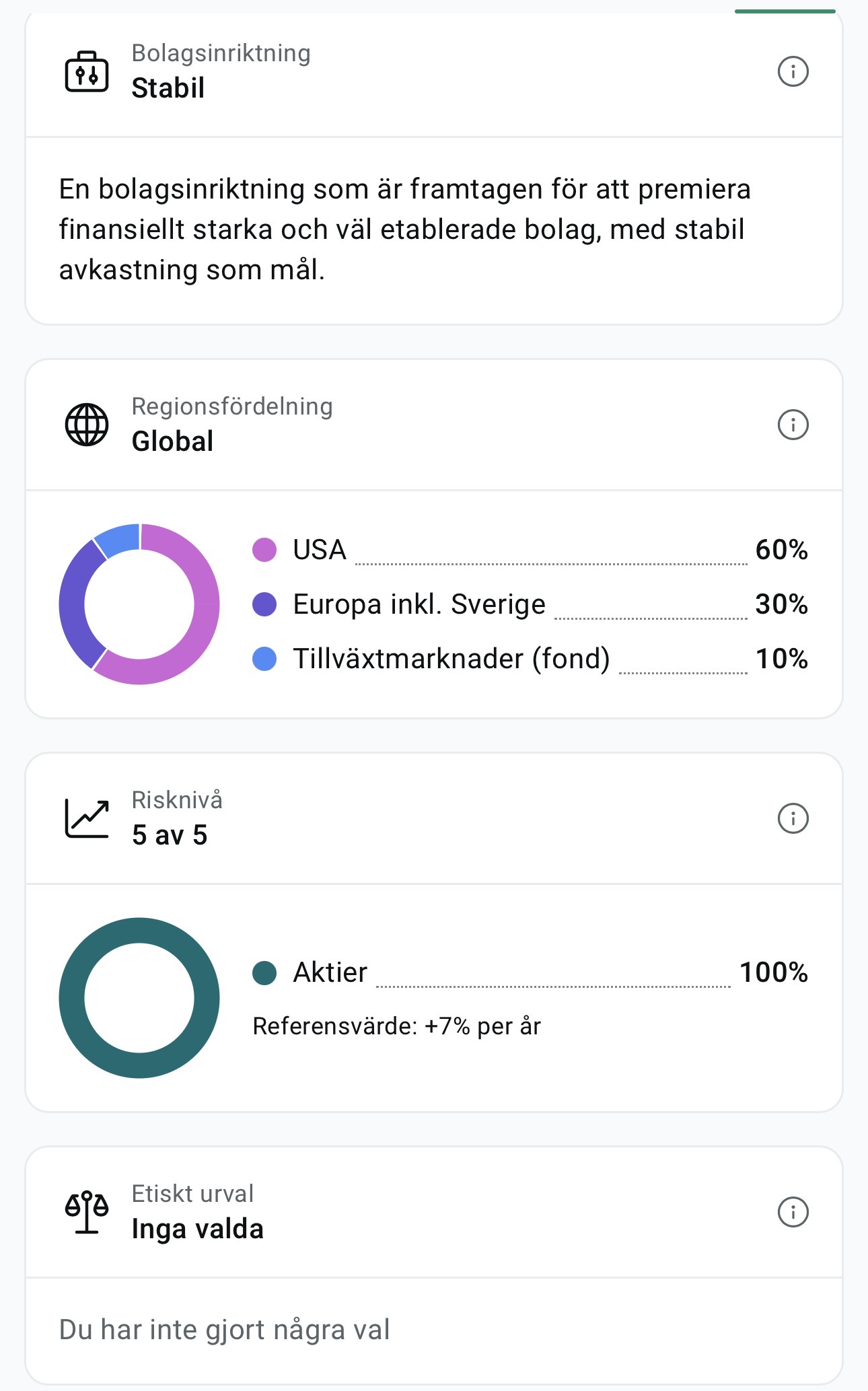Image resolution: width=868 pixels, height=1391 pixels.
Task: Select the blue Tillväxtmarknader legend dot
Action: (264, 659)
